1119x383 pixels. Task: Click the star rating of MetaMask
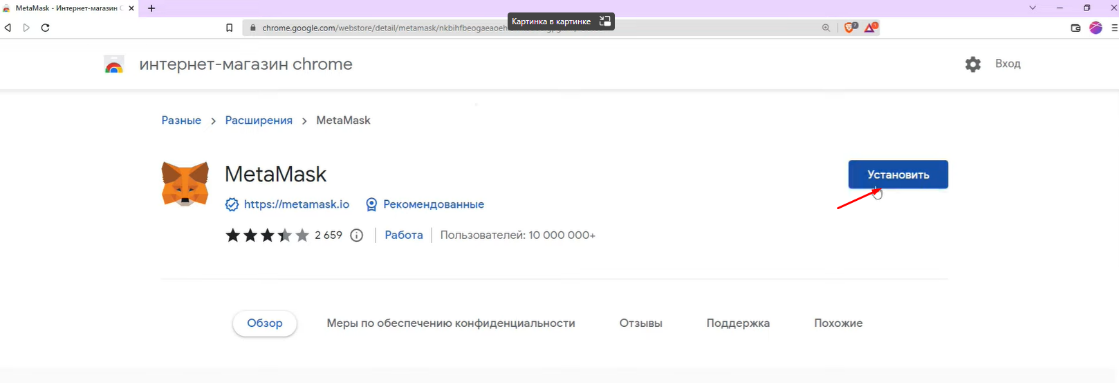pyautogui.click(x=267, y=235)
